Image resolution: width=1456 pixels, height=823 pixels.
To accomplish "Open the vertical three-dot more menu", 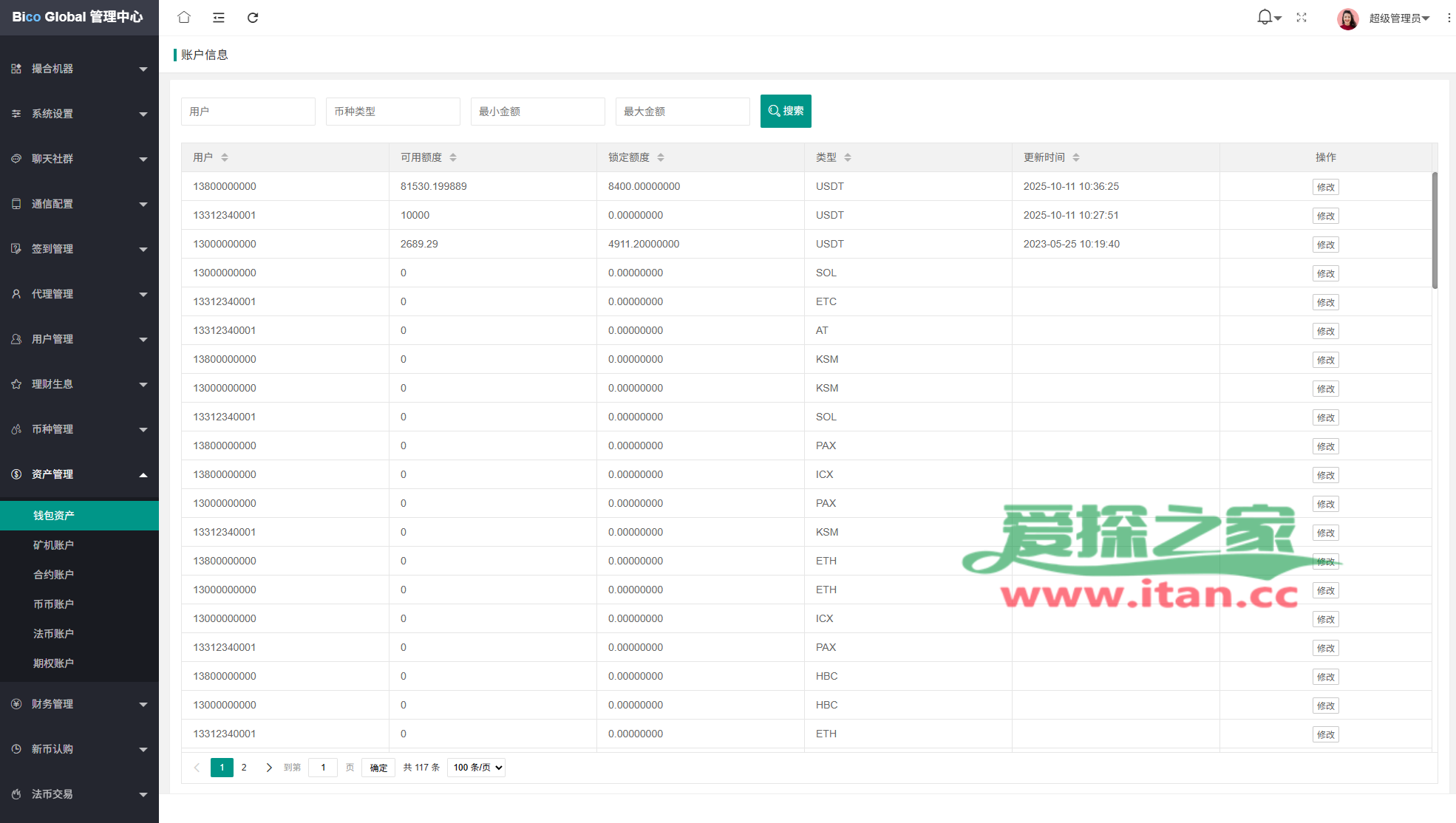I will point(1449,18).
